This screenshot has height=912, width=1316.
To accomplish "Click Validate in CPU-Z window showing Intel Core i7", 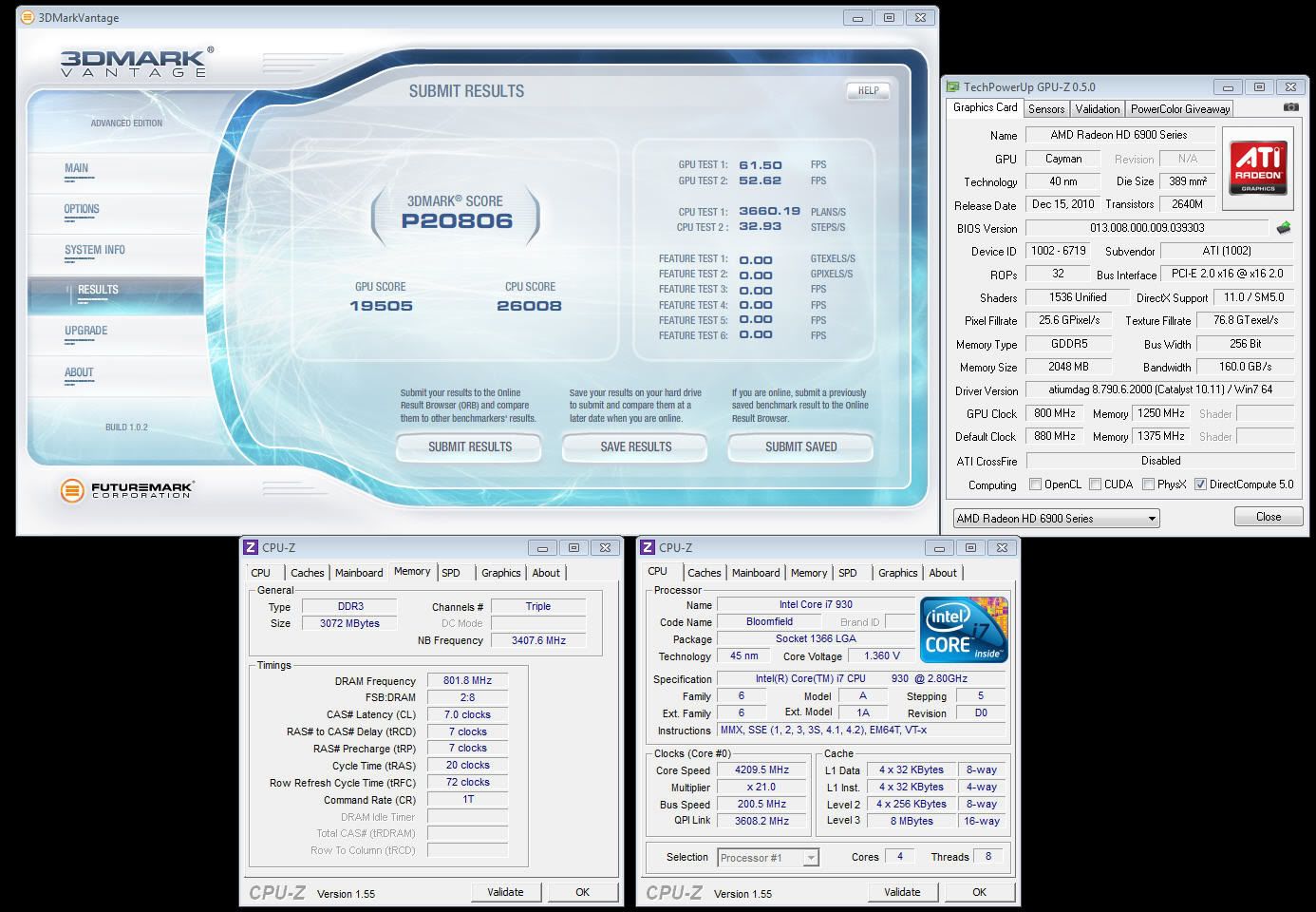I will pos(902,892).
